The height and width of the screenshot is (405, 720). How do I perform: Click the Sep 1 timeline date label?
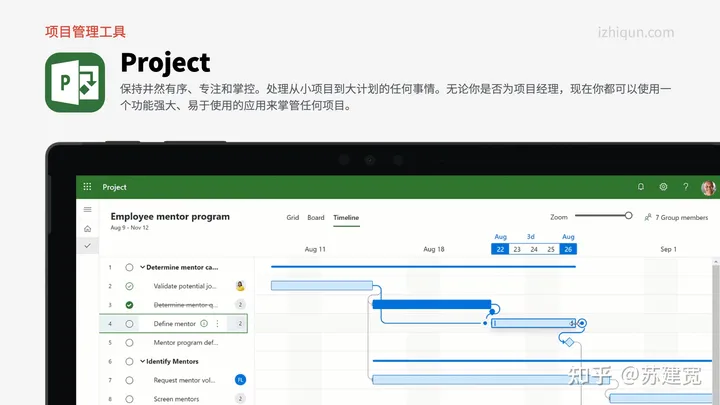(x=668, y=249)
